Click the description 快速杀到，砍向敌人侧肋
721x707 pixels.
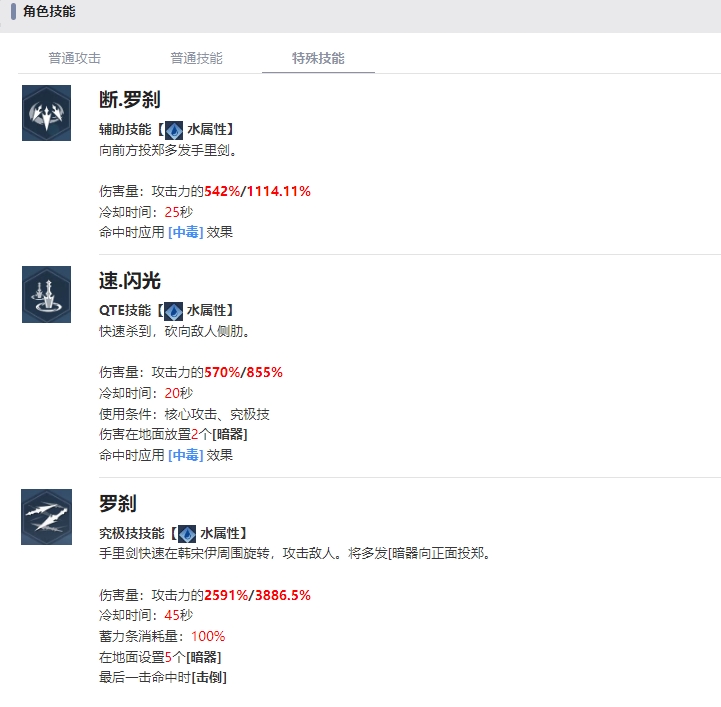click(x=174, y=331)
